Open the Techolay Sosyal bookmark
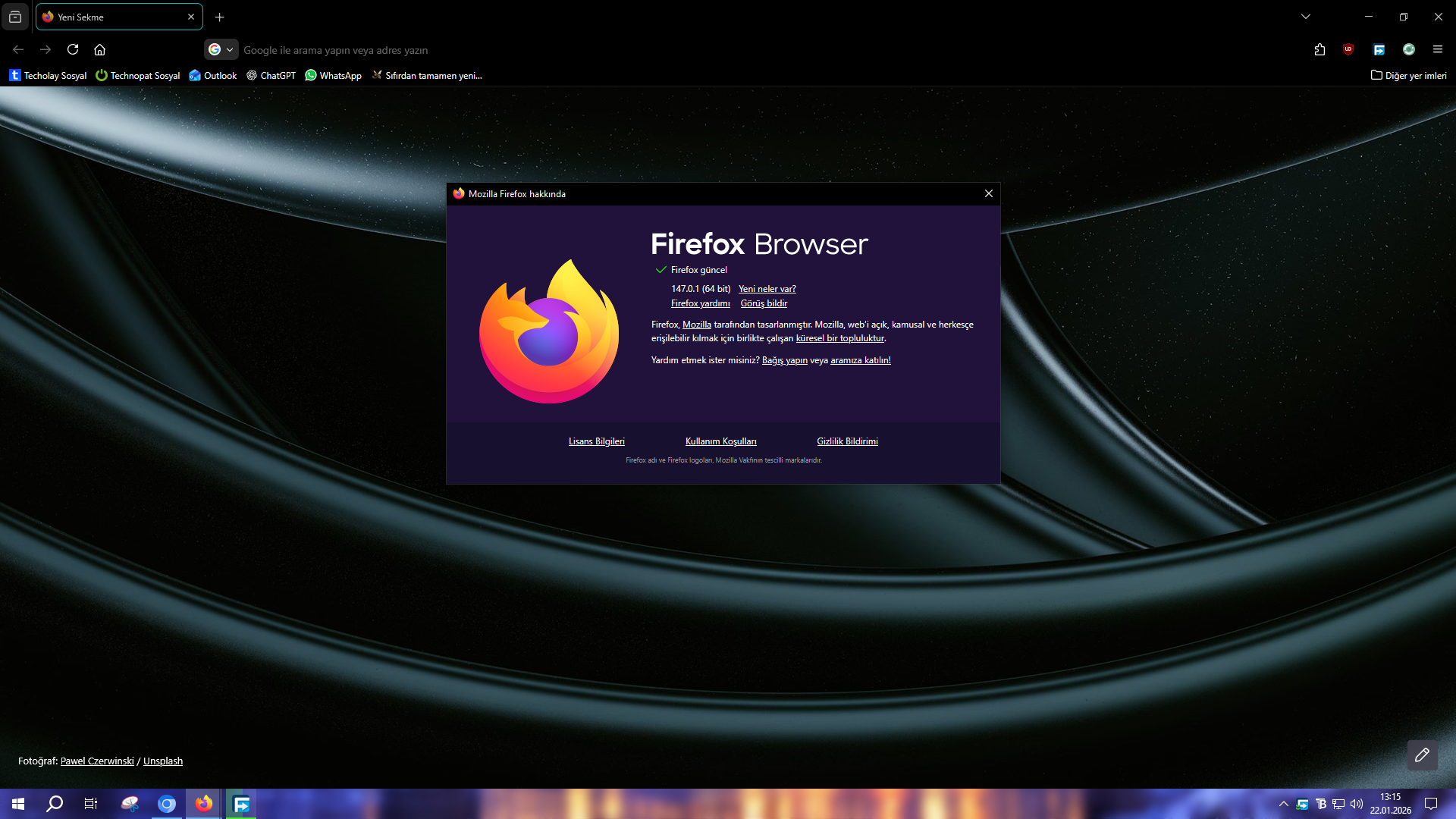The width and height of the screenshot is (1456, 819). click(x=48, y=75)
